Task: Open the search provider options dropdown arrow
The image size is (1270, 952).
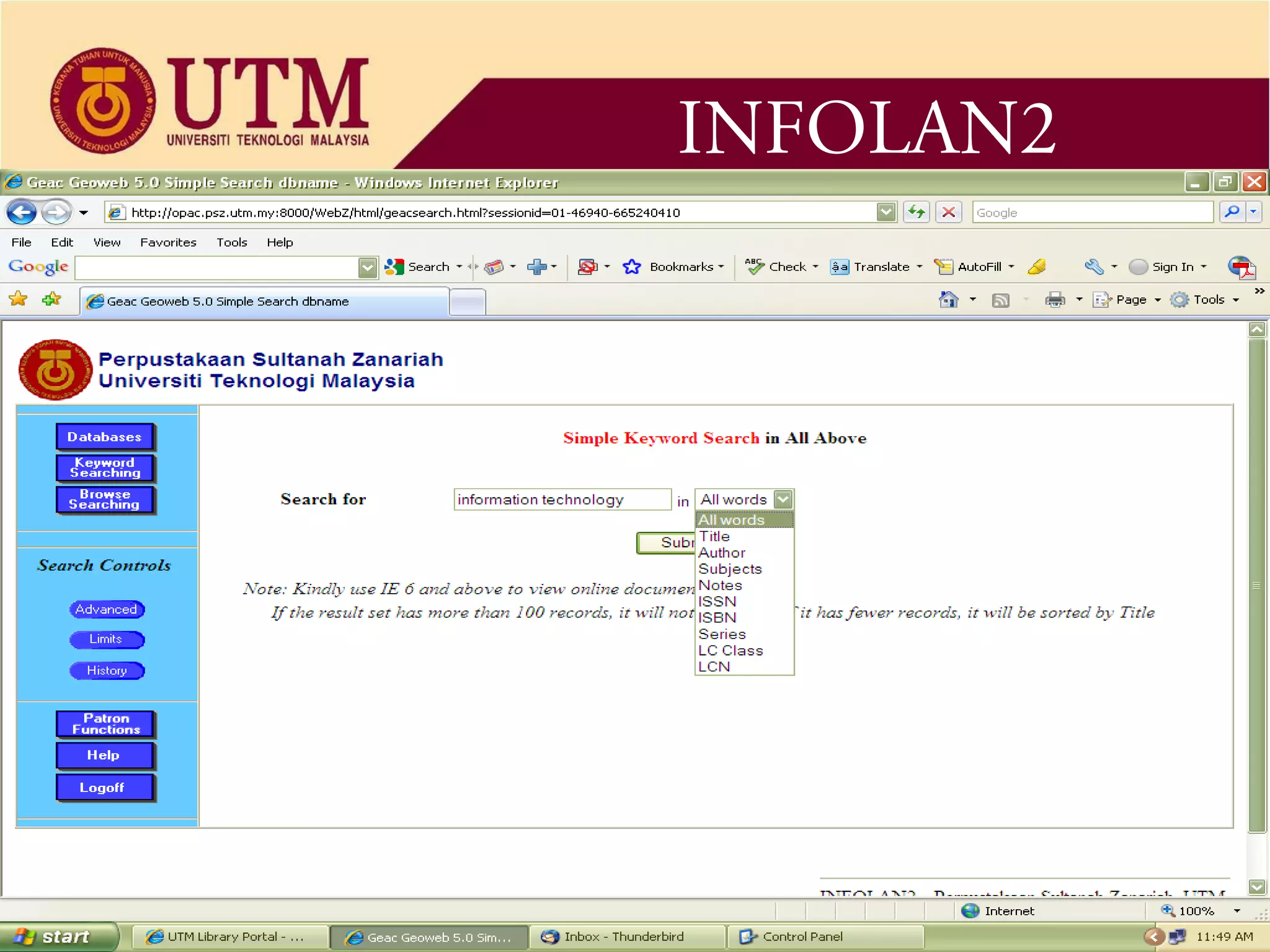Action: 1253,212
